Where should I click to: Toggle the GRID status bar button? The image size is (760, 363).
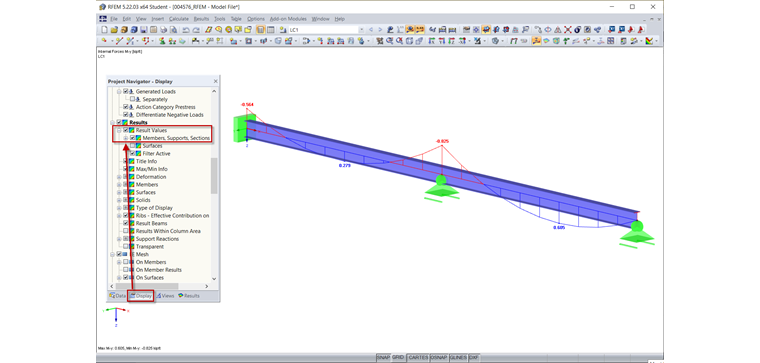pos(397,357)
